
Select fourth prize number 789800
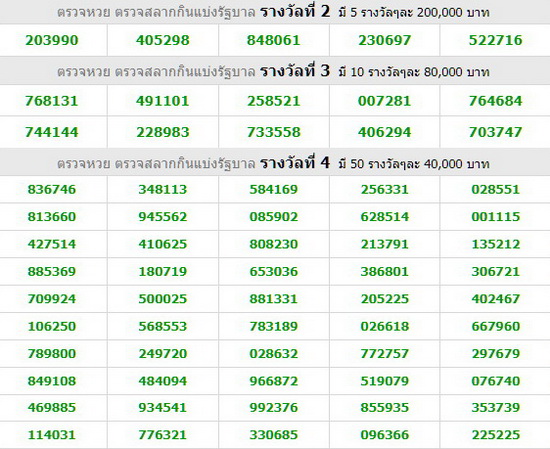coord(52,353)
